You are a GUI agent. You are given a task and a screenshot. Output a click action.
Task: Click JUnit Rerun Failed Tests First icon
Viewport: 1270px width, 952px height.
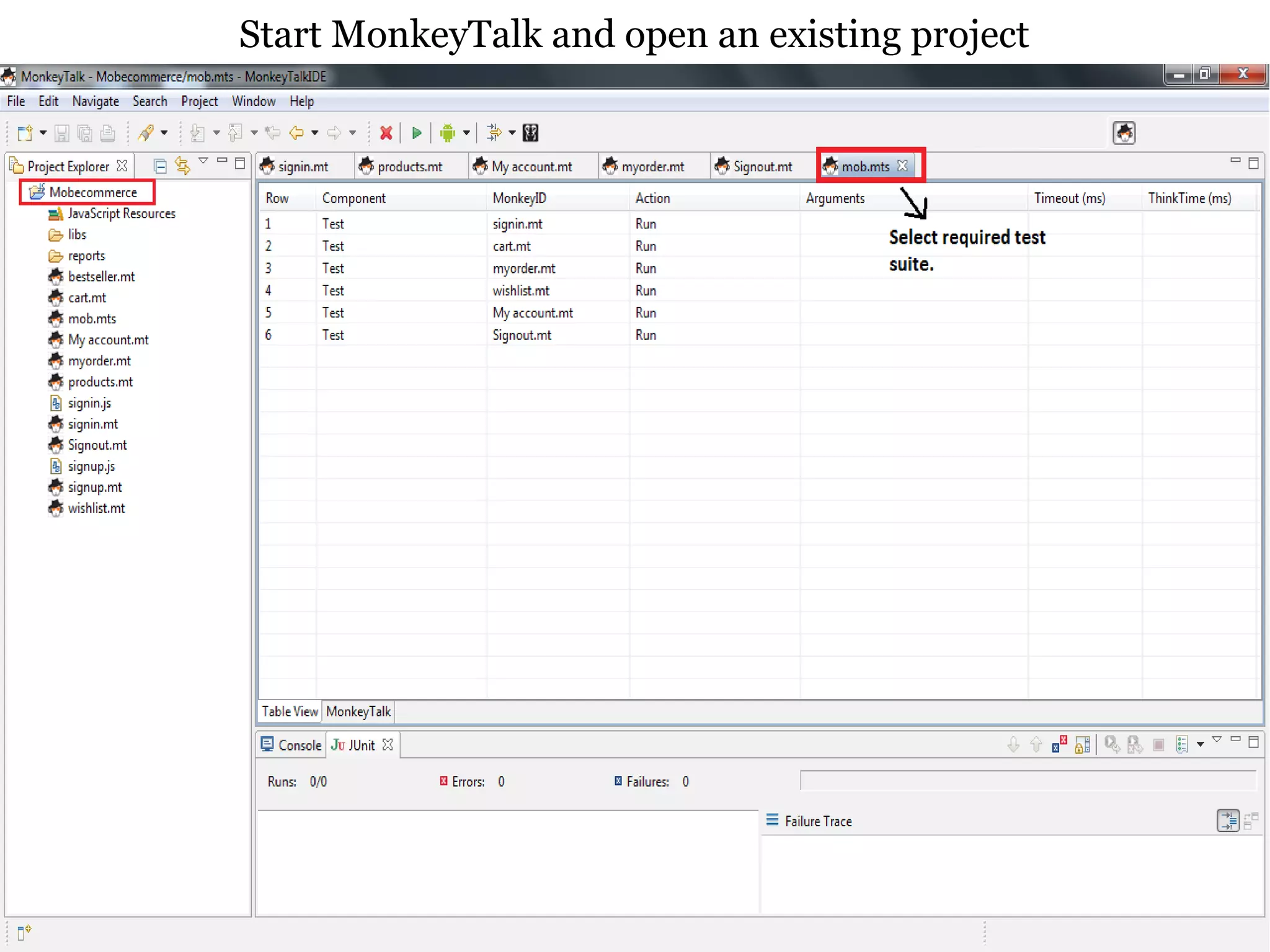click(x=1135, y=744)
